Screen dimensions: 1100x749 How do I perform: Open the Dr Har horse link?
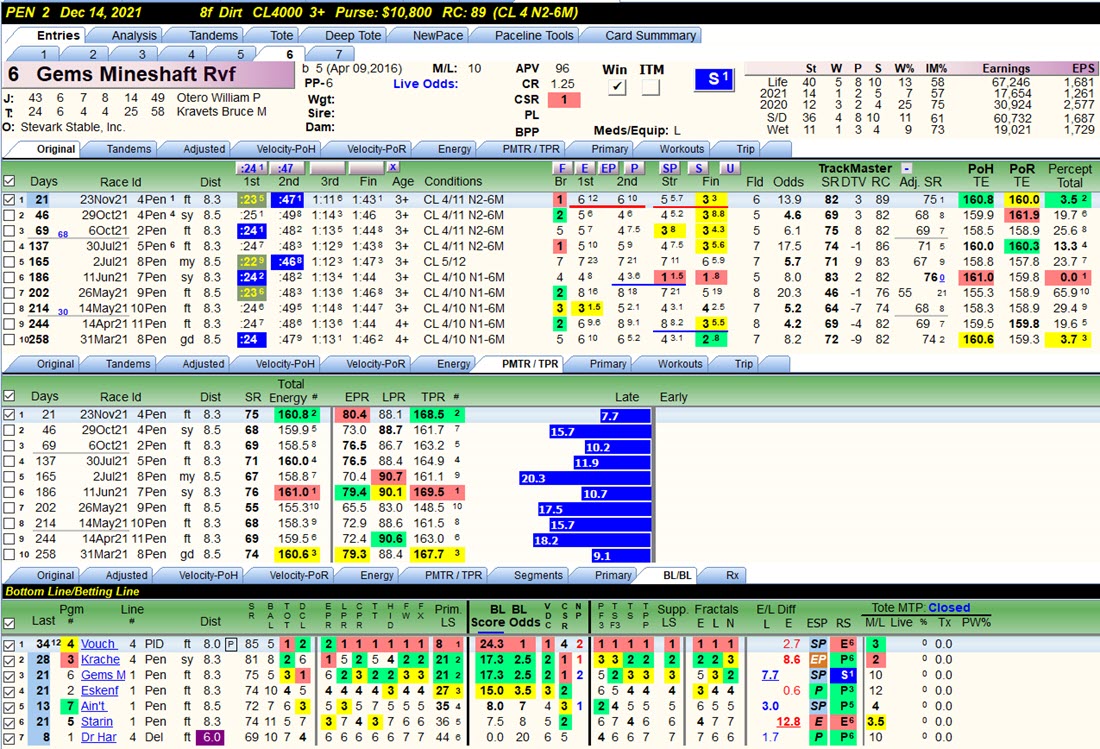click(99, 737)
